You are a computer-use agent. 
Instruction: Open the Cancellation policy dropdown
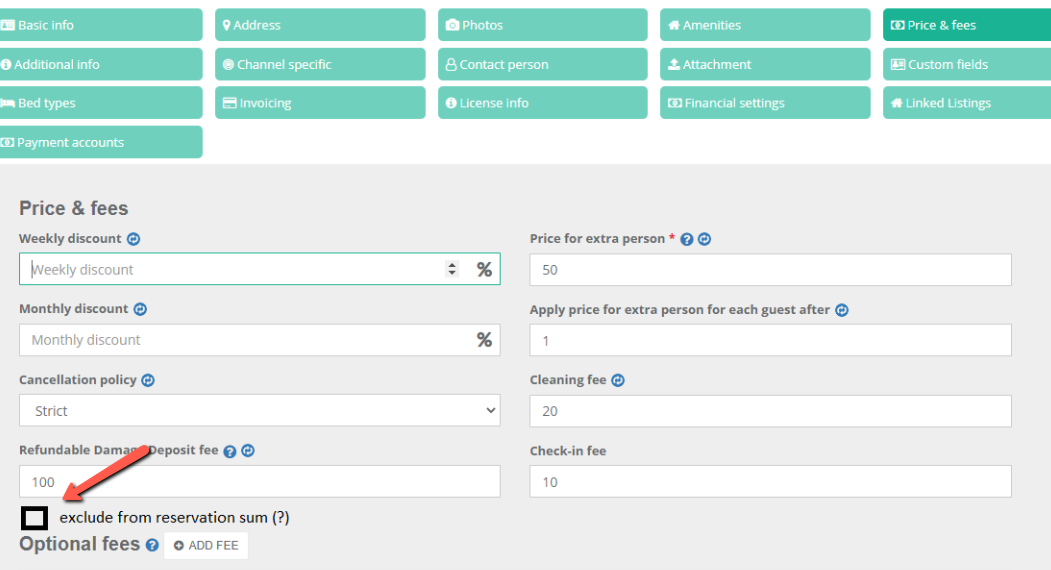pos(259,410)
